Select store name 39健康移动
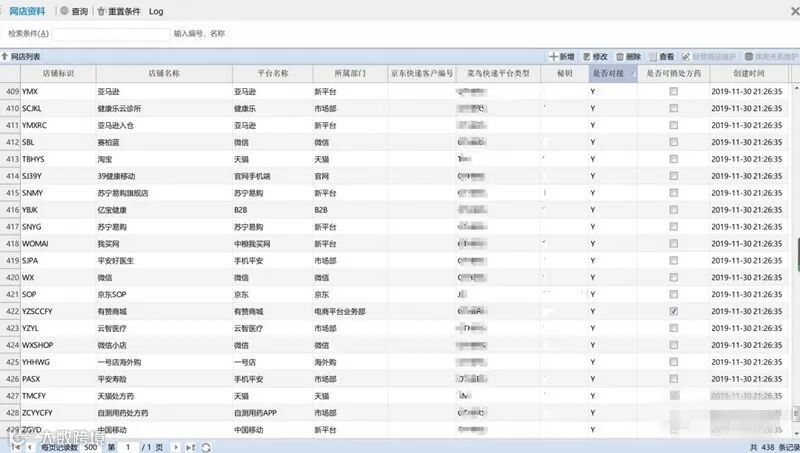Viewport: 800px width, 453px height. (x=116, y=176)
